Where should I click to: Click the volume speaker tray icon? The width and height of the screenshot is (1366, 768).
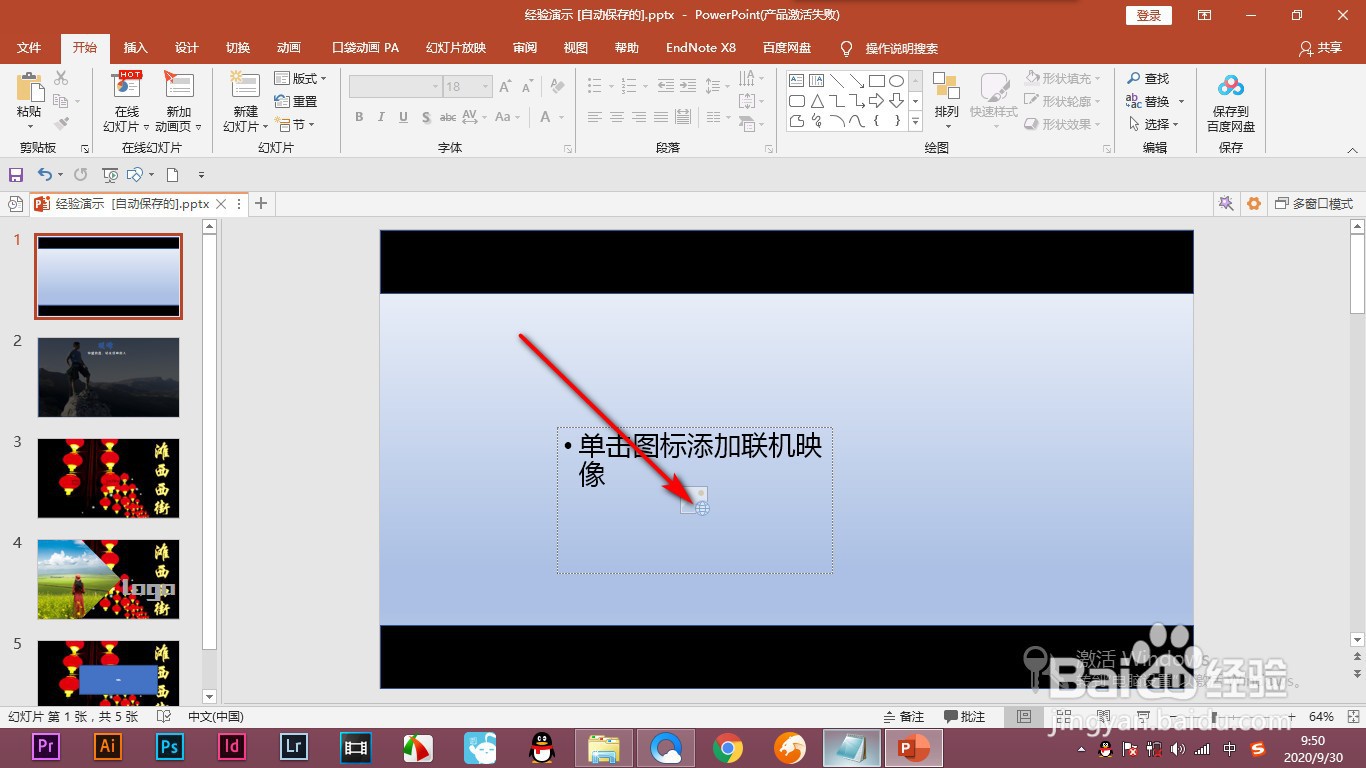pos(1178,749)
